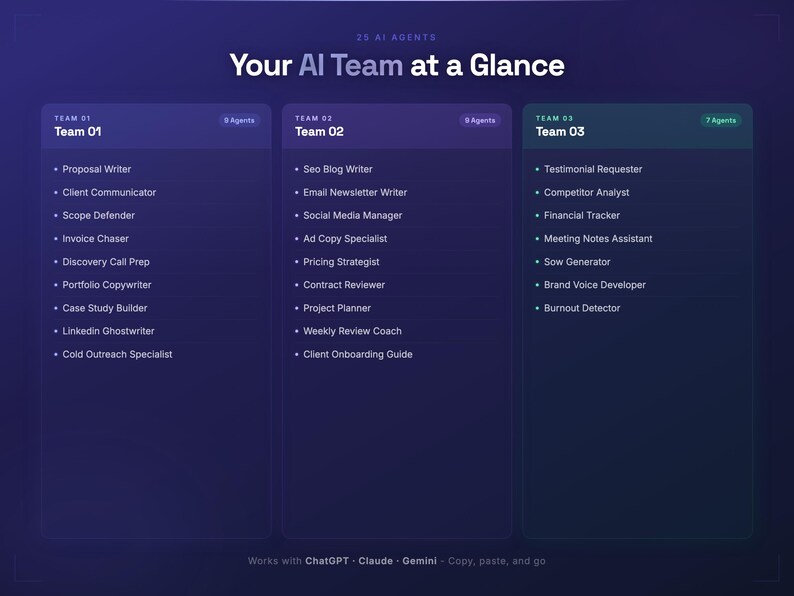Select Client Onboarding Guide agent
The image size is (794, 596).
358,354
